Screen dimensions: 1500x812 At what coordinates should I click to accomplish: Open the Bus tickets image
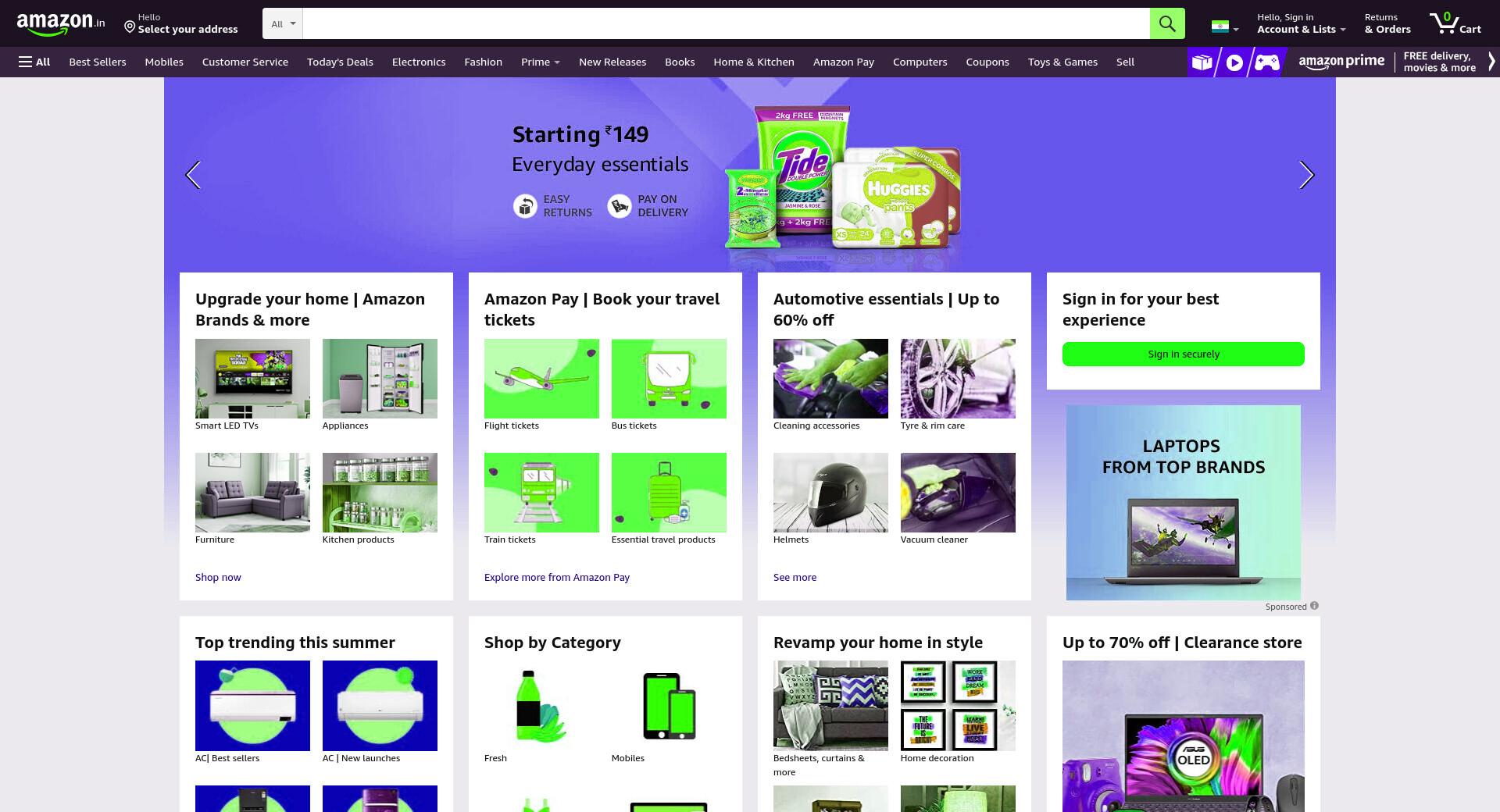click(669, 379)
